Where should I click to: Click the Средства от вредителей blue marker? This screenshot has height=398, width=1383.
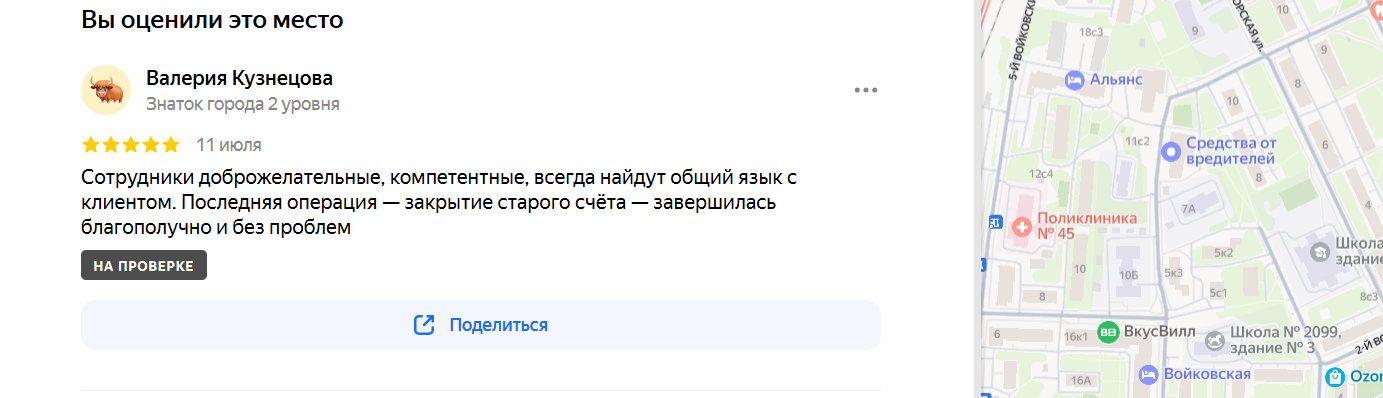click(x=1170, y=151)
